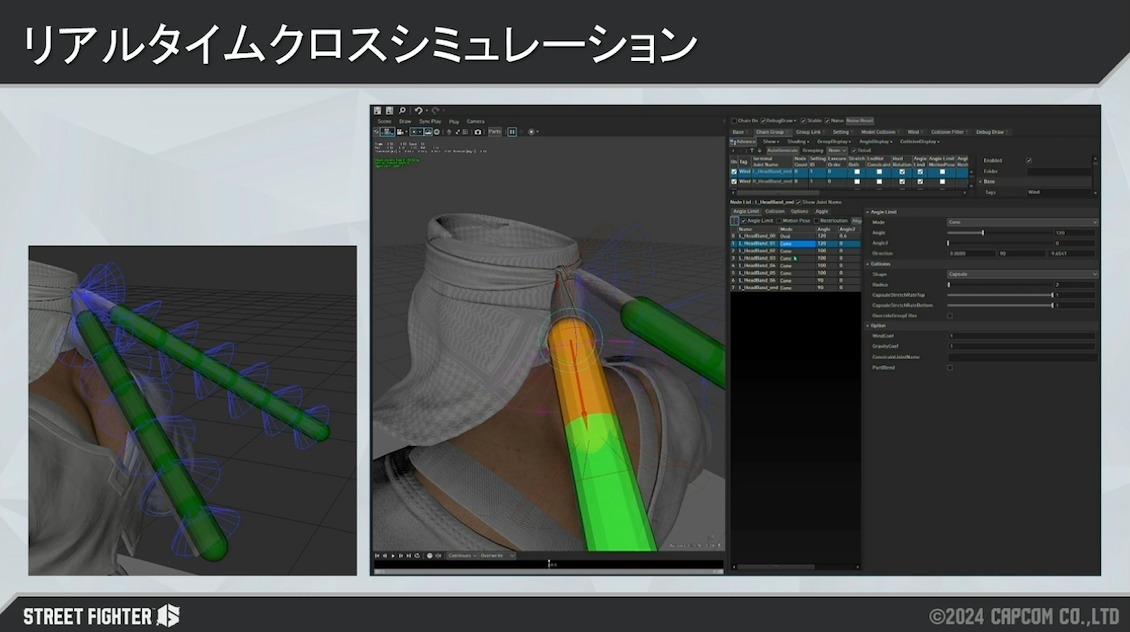
Task: Click the Parts button in viewport toolbar
Action: pos(494,132)
